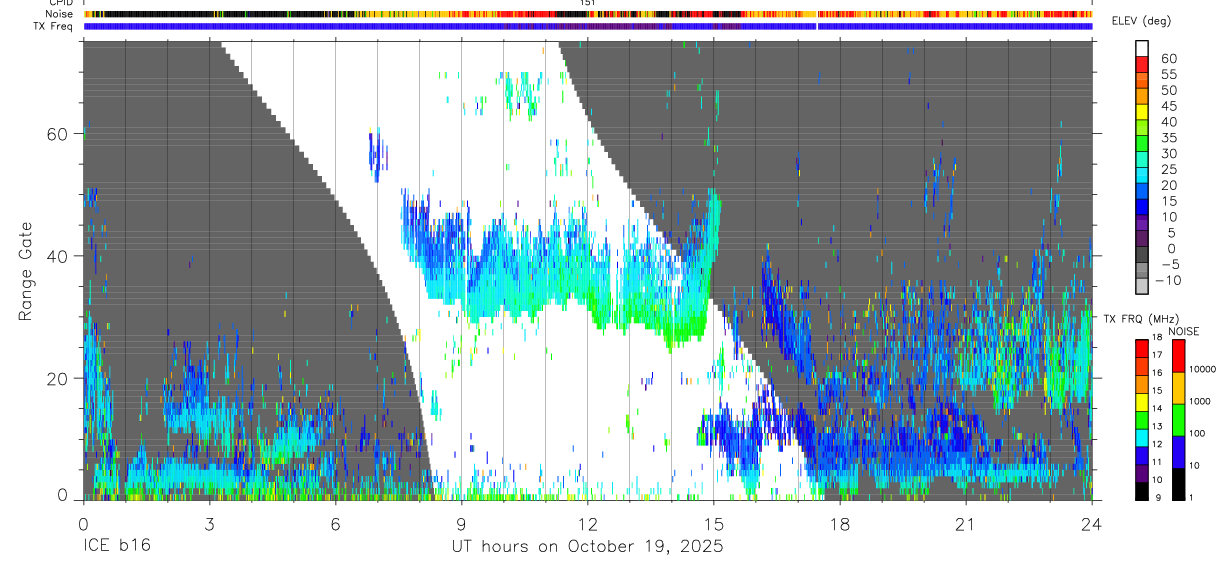Click 'UT hours on October 19, 2025' axis title
Viewport: 1228px width, 567px height.
tap(587, 547)
